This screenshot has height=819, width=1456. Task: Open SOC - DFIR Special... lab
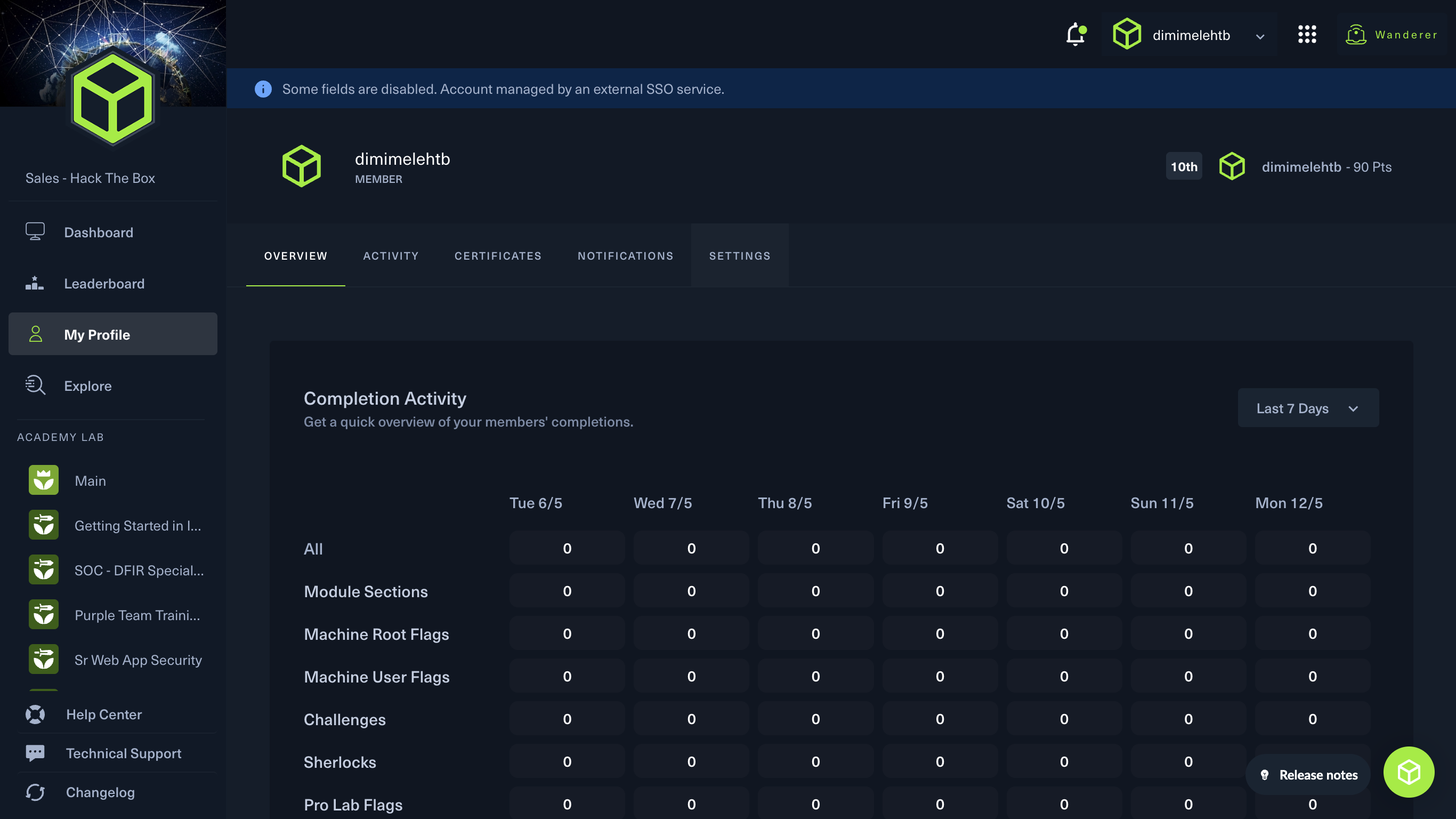pos(139,569)
